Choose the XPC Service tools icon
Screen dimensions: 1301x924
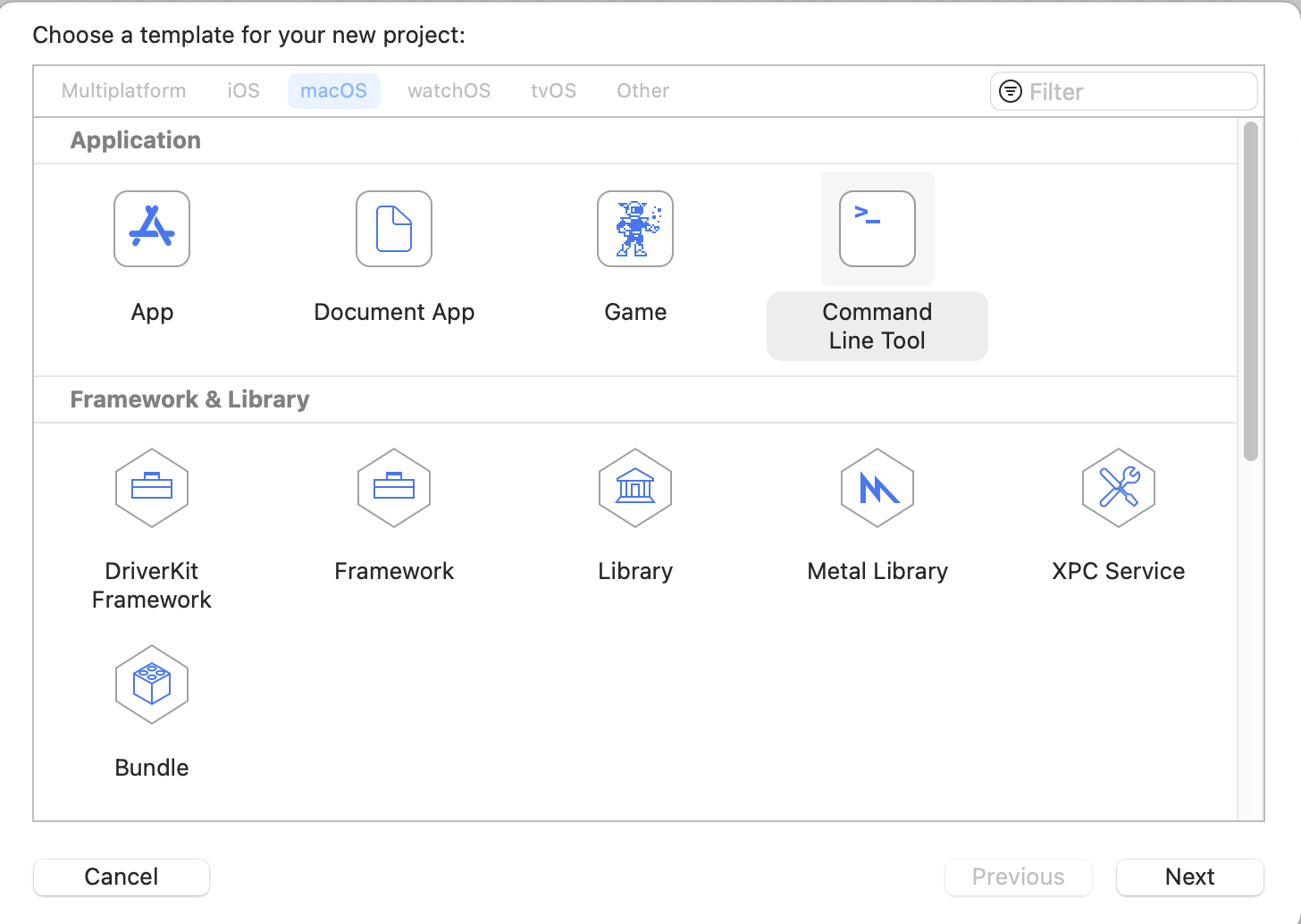pyautogui.click(x=1119, y=488)
